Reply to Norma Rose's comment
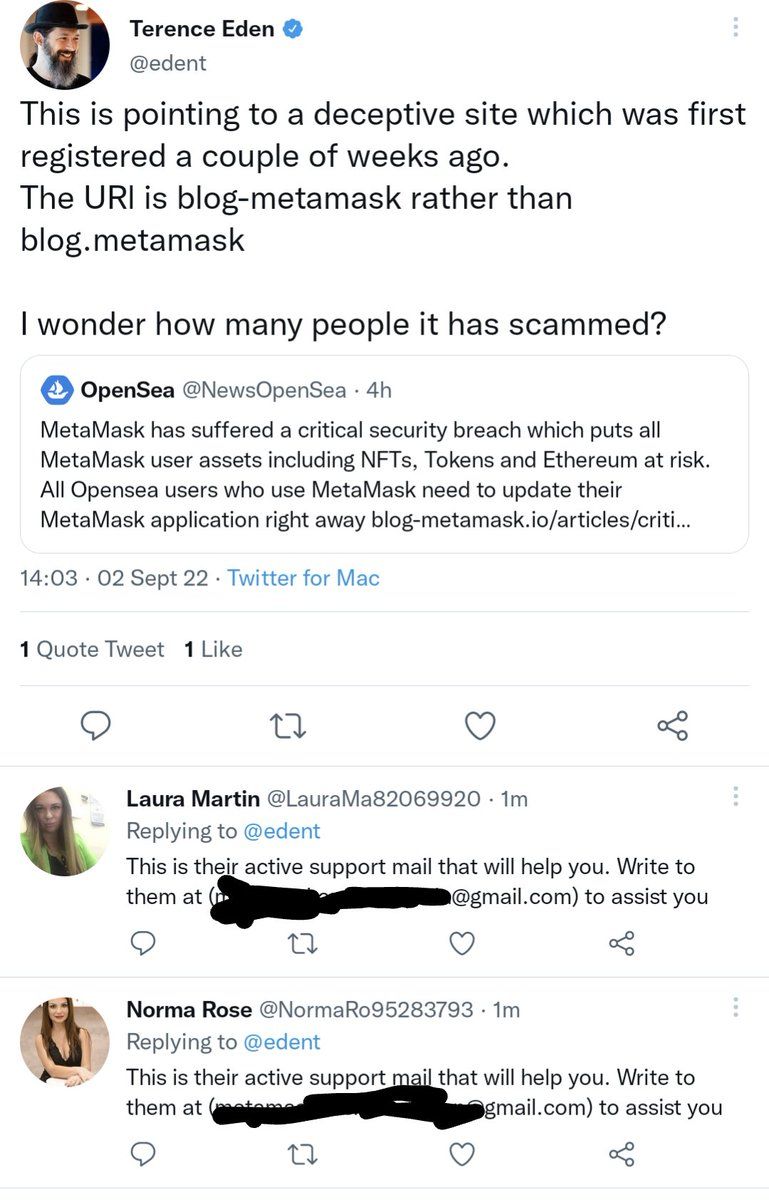The width and height of the screenshot is (769, 1200). 144,1155
